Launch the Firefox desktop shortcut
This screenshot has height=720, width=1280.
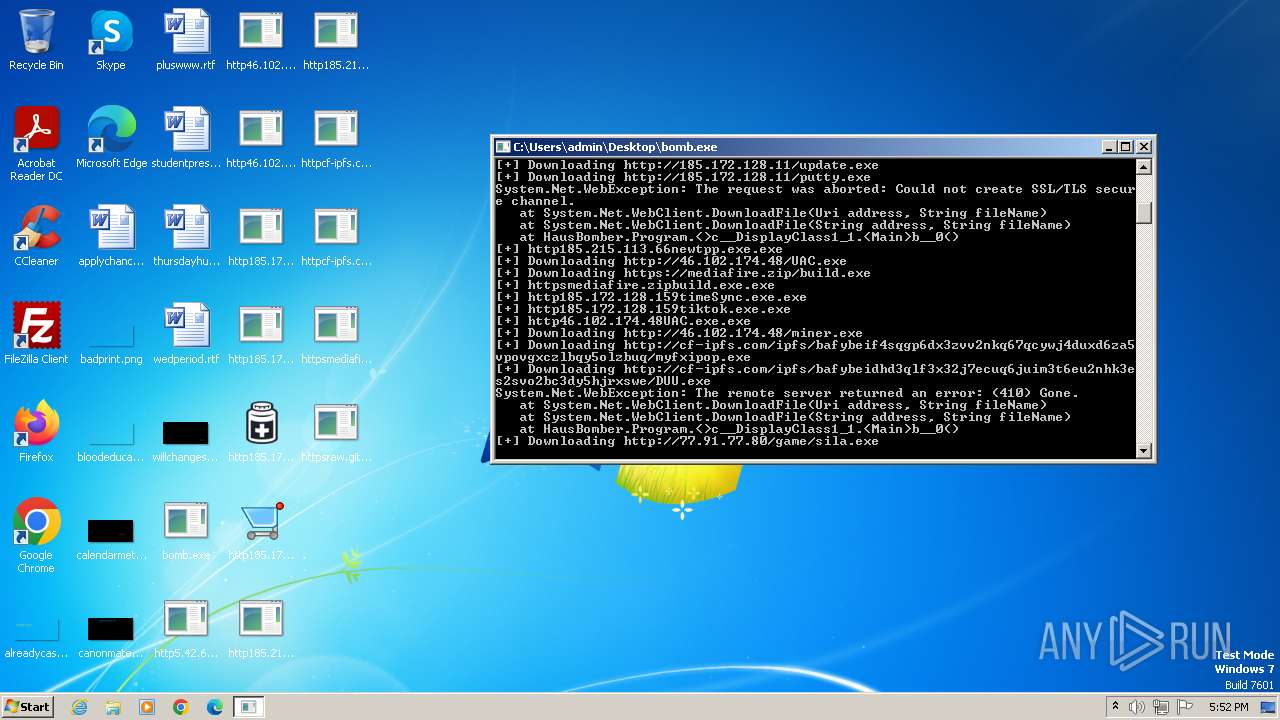coord(36,433)
